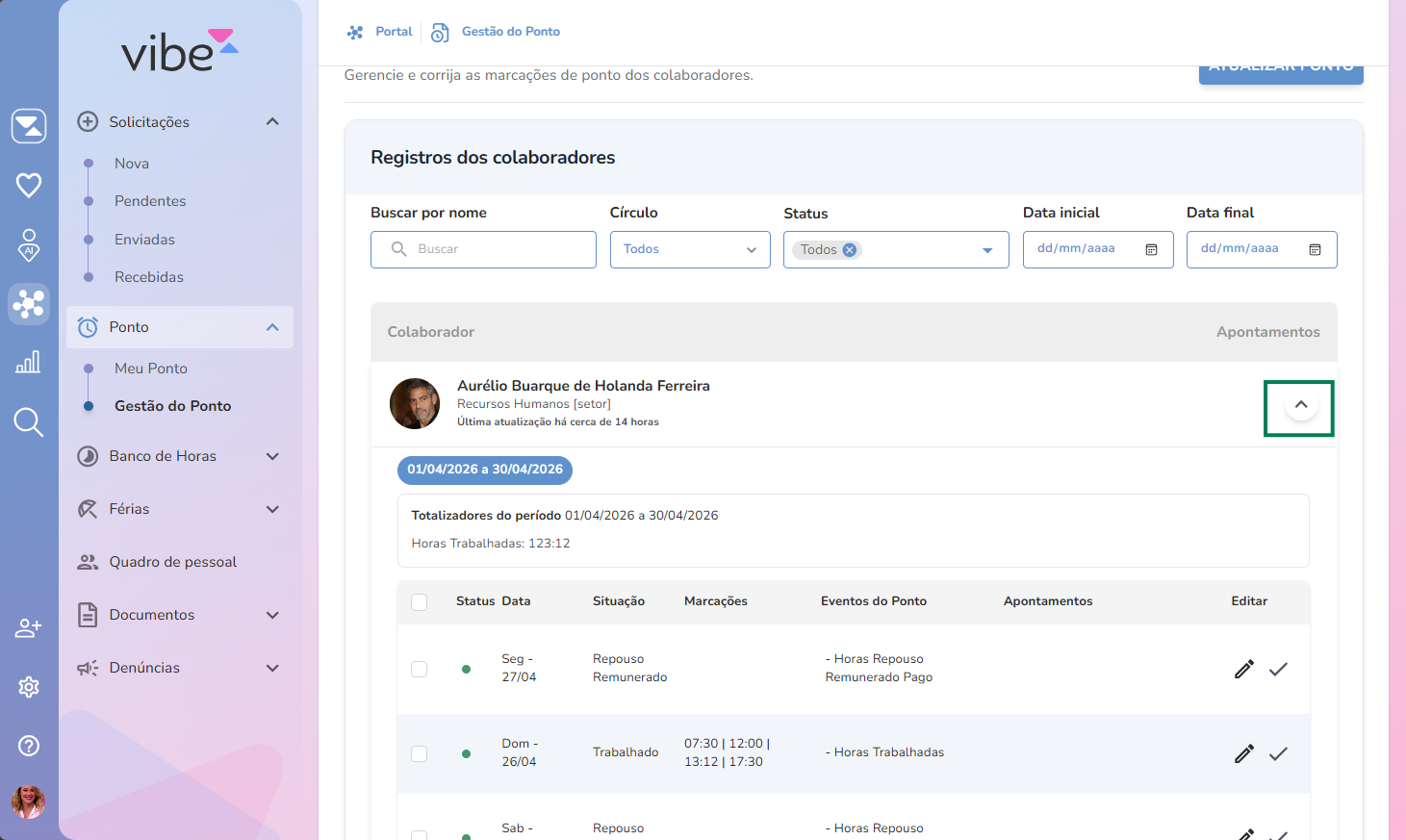
Task: Click the help question mark icon
Action: 29,746
